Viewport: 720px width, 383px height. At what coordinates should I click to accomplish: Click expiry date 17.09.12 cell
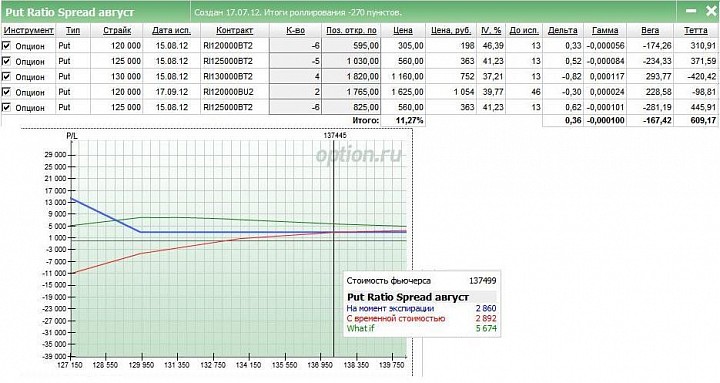172,92
